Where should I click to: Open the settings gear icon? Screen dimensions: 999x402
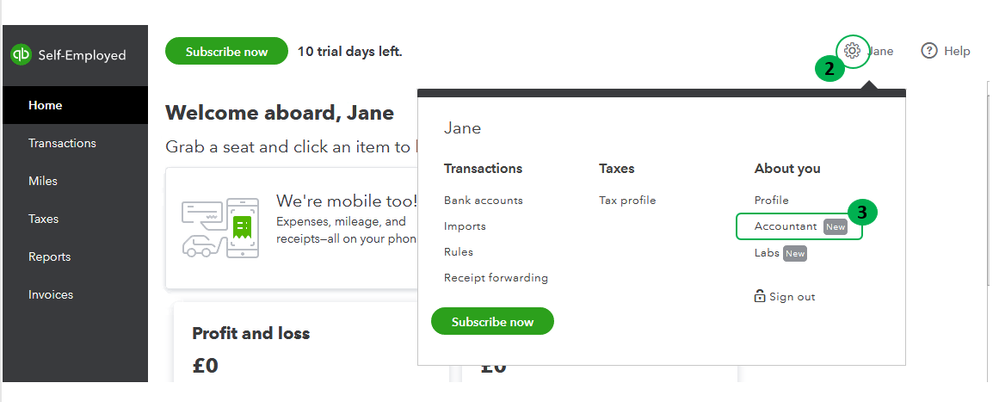point(852,50)
